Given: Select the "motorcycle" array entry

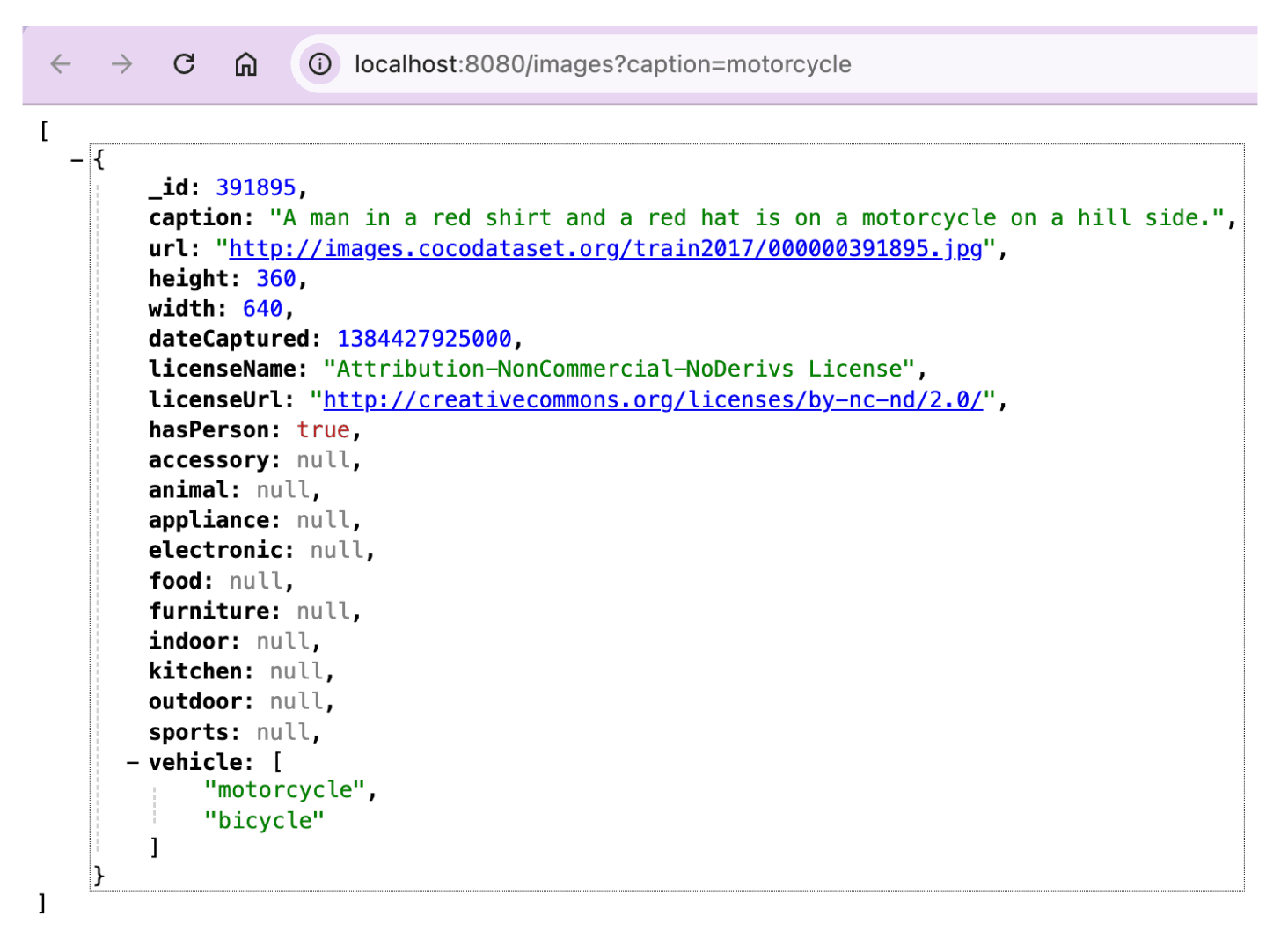Looking at the screenshot, I should [285, 790].
